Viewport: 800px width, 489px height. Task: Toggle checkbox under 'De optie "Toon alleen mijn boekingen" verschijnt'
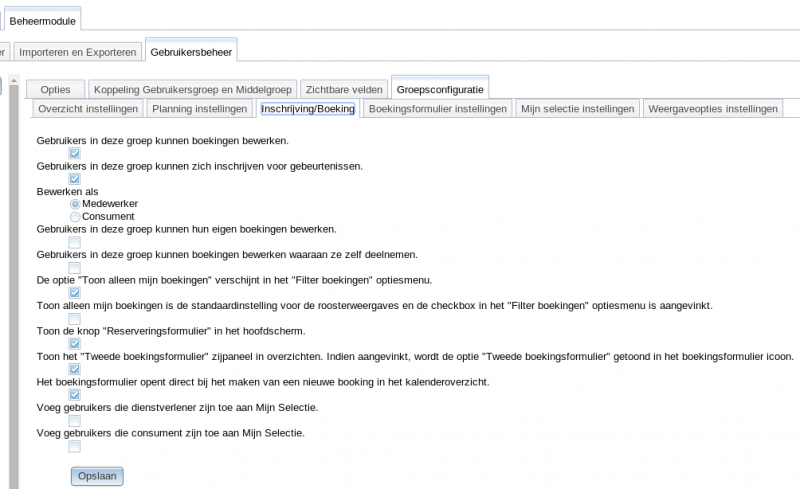[x=74, y=293]
